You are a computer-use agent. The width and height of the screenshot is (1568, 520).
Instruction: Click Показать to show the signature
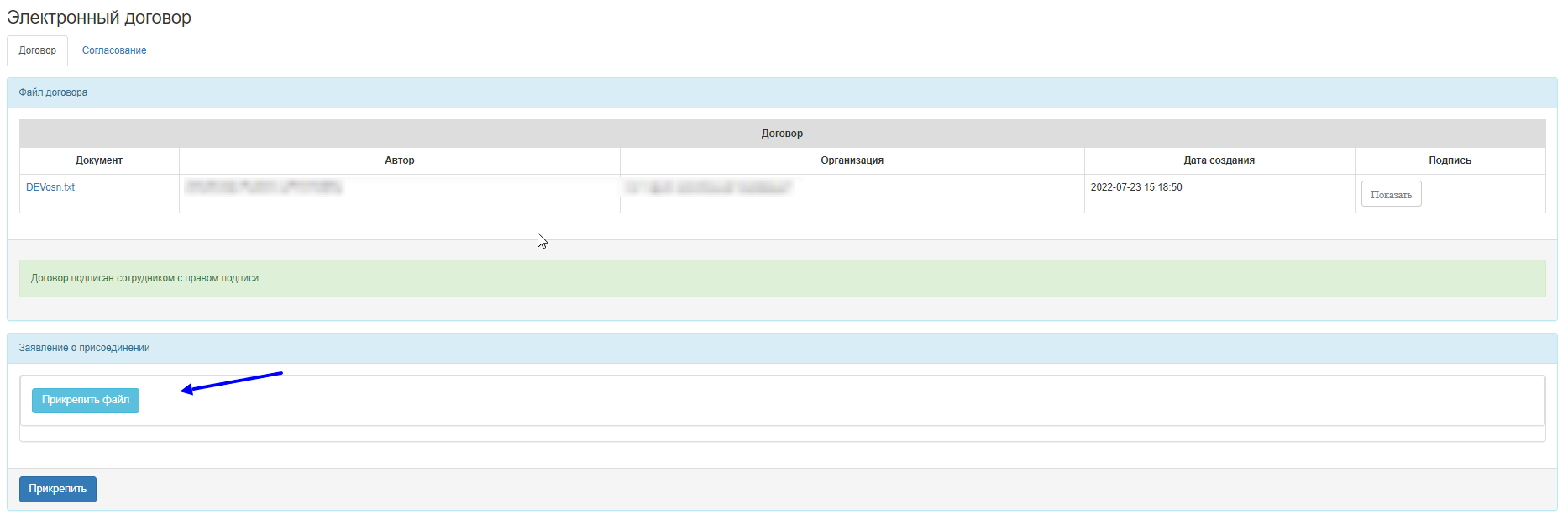(x=1391, y=194)
